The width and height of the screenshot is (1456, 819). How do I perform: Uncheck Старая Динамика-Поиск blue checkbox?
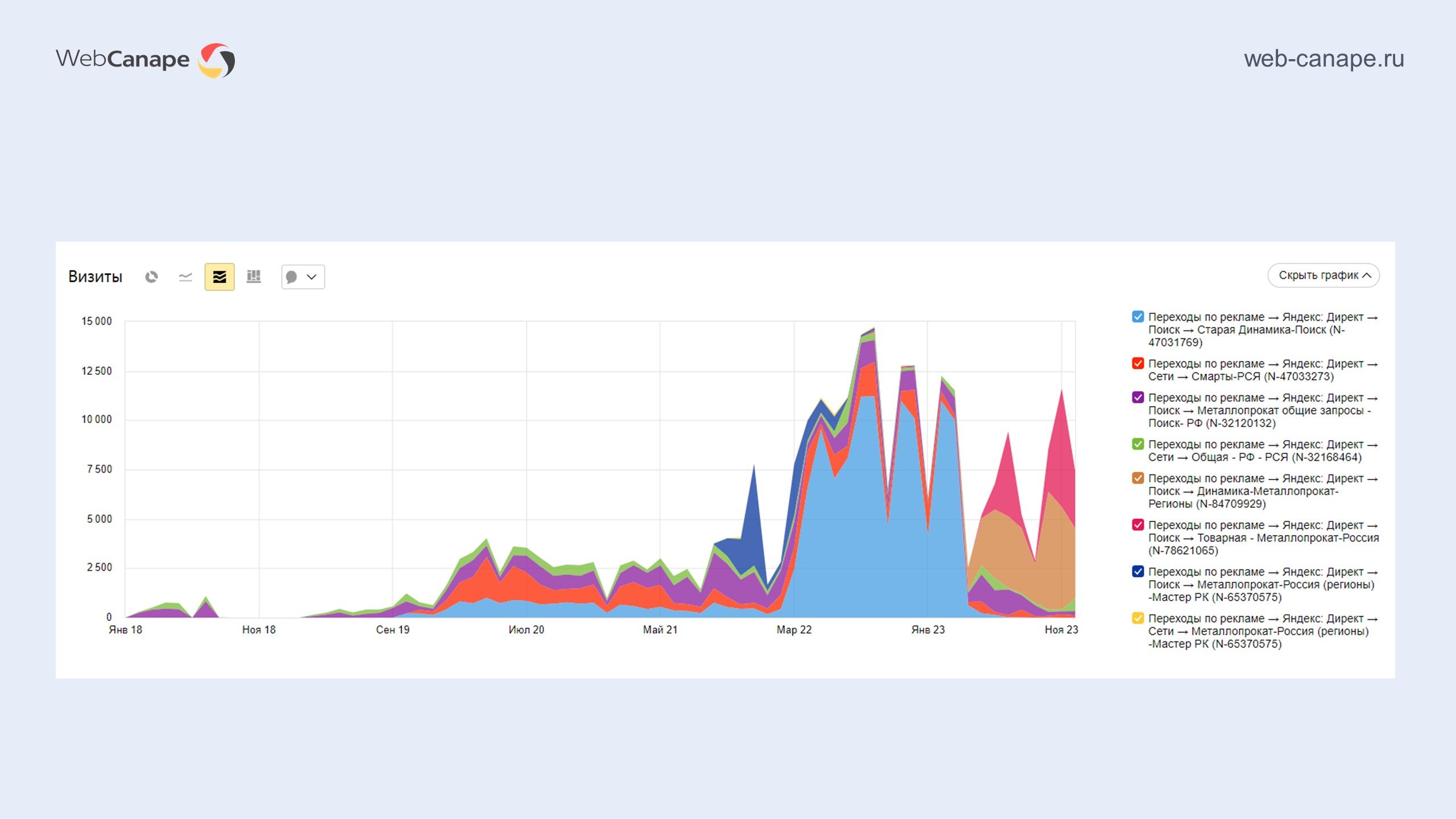[1137, 317]
